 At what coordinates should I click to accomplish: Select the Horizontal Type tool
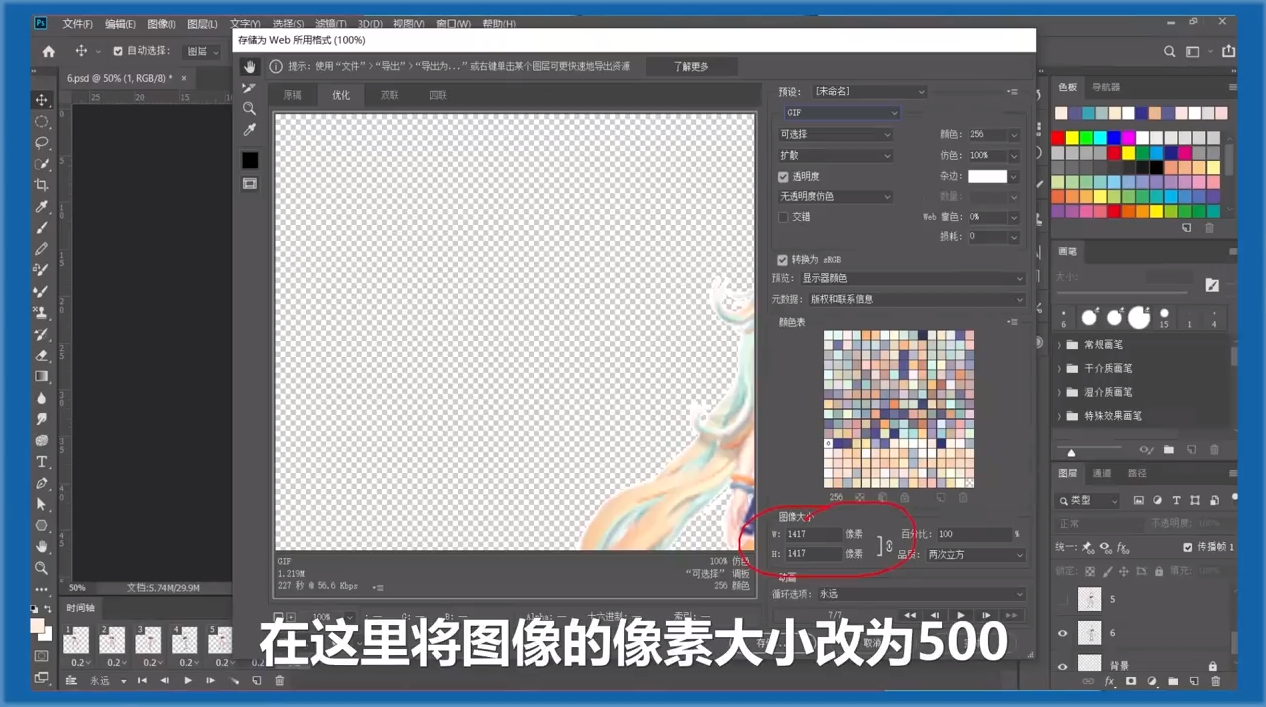[41, 462]
